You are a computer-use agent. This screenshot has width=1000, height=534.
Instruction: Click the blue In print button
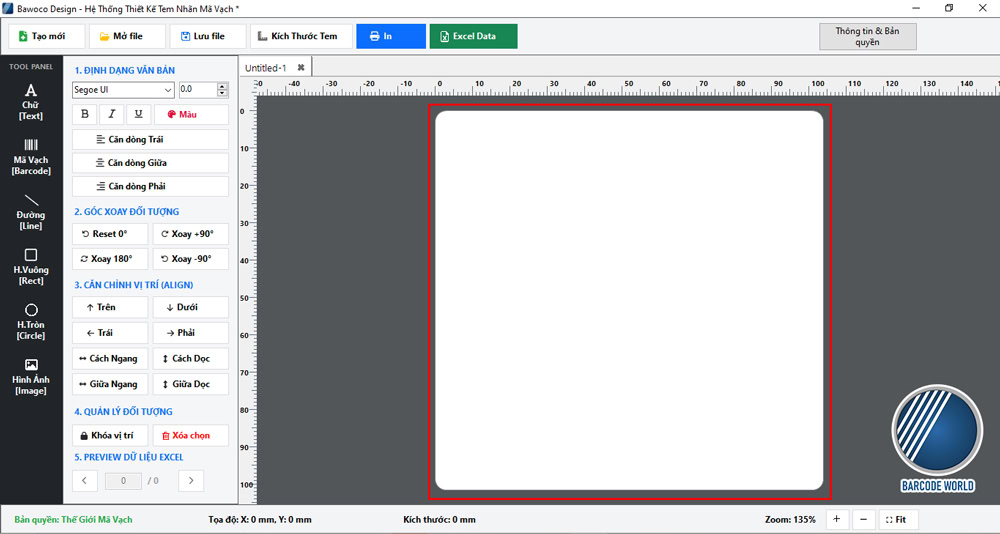point(391,36)
